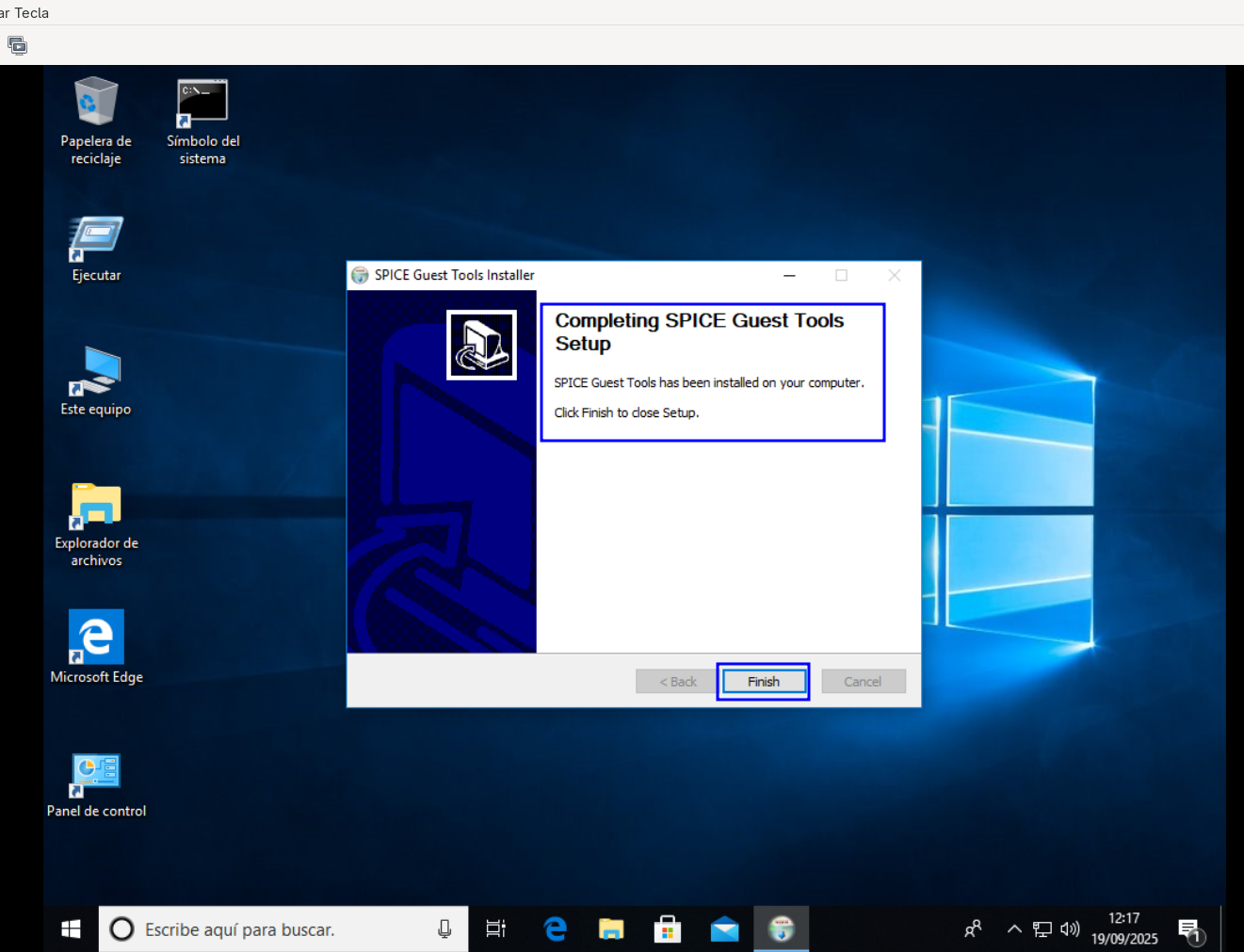Screen dimensions: 1244x952
Task: Click the 'Completing SPICE Guest Tools Setup' heading
Action: tap(699, 331)
